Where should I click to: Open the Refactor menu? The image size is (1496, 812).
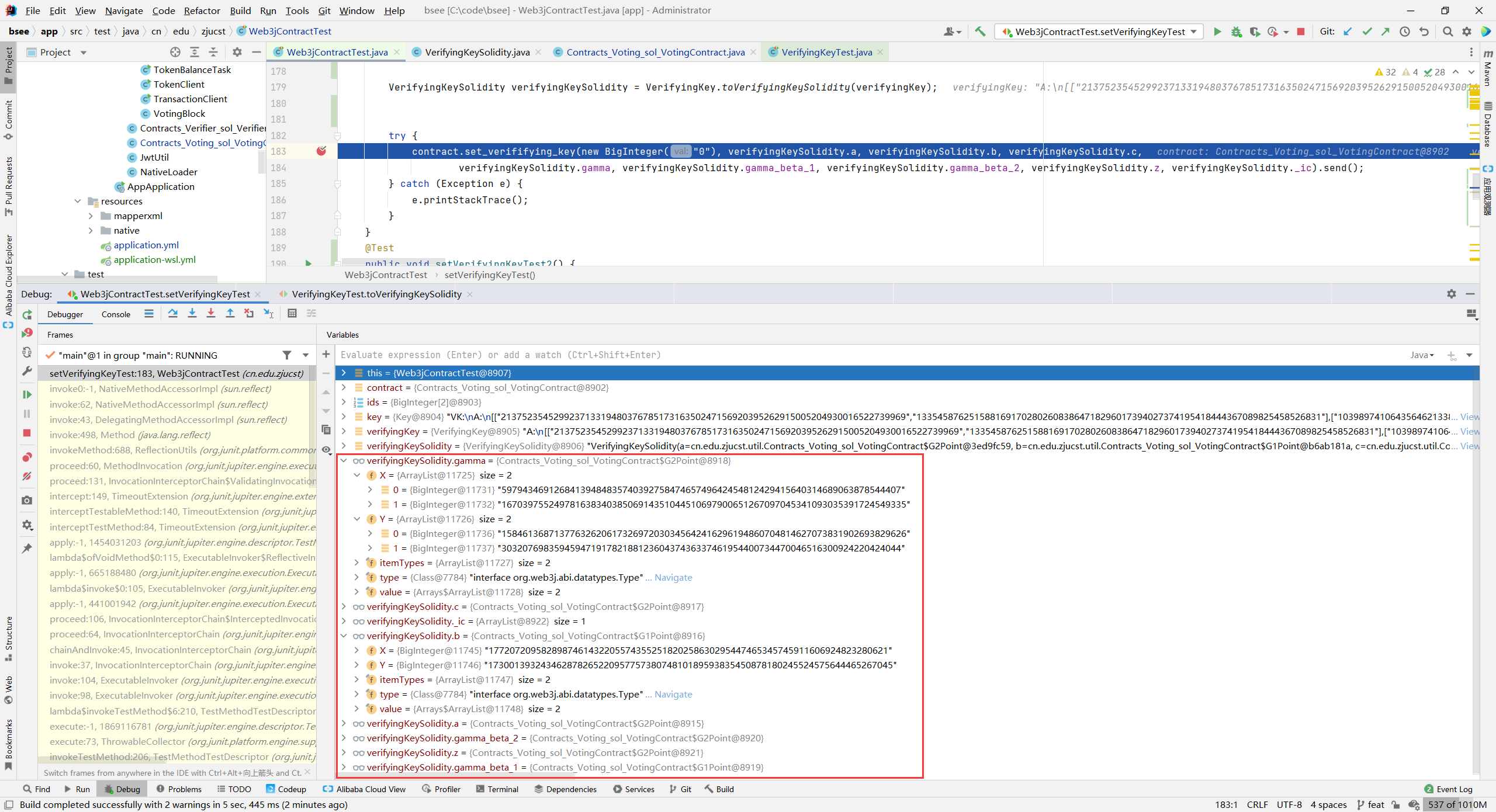point(202,11)
